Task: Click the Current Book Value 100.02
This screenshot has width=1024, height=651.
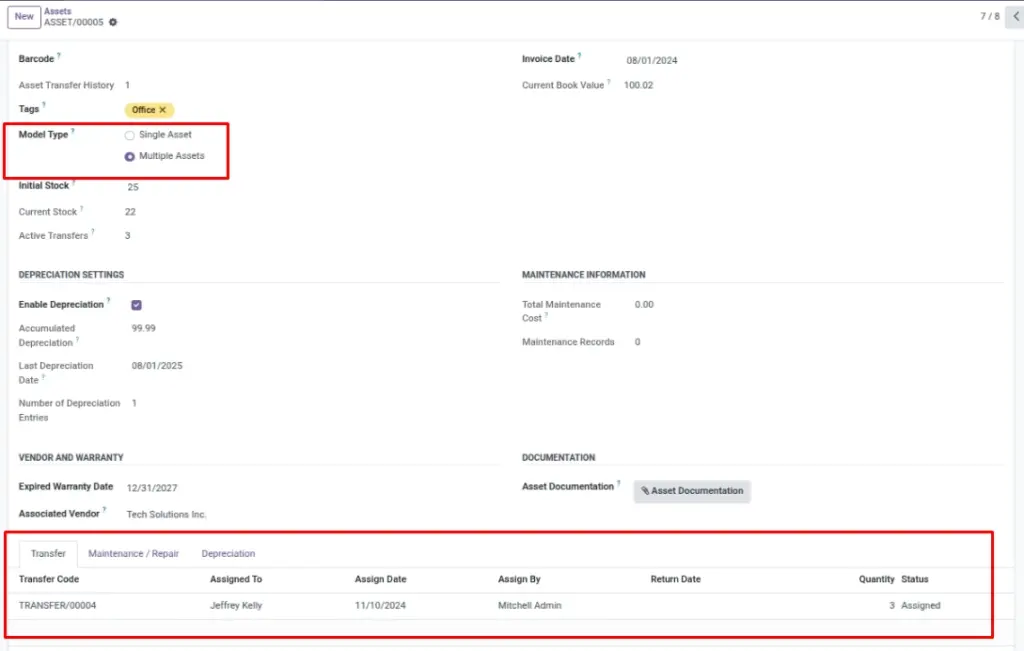Action: tap(638, 85)
